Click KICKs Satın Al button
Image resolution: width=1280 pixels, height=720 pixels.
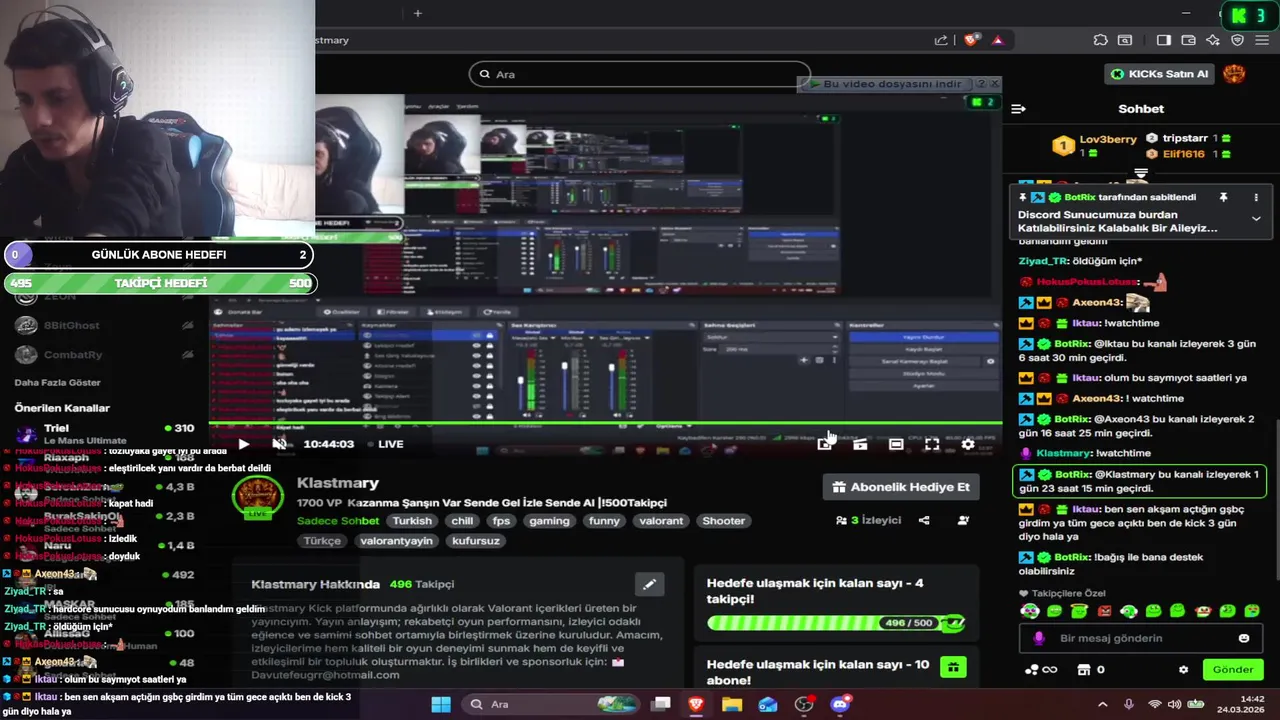(x=1159, y=74)
